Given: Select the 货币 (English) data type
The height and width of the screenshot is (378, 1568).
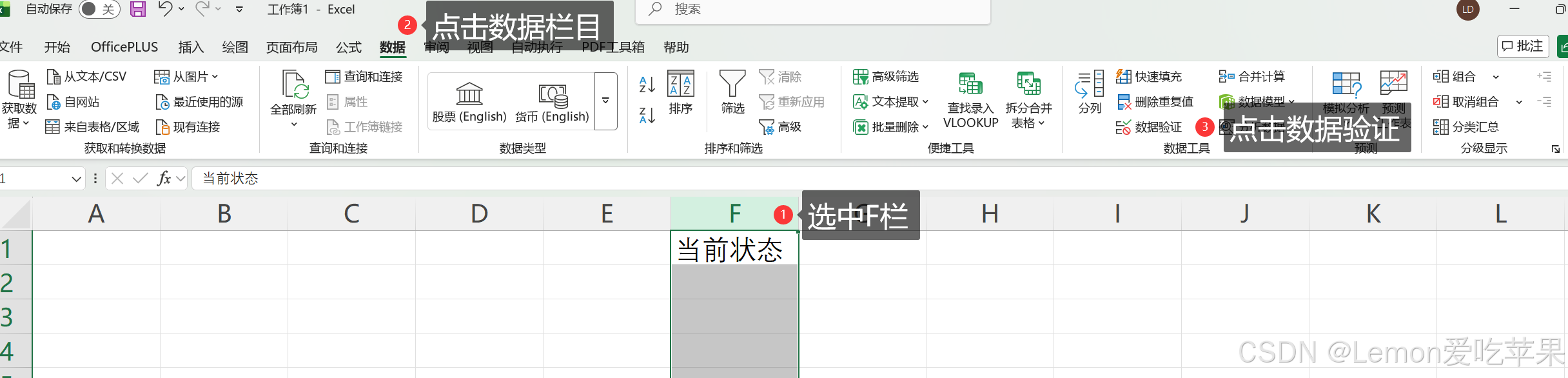Looking at the screenshot, I should click(552, 102).
